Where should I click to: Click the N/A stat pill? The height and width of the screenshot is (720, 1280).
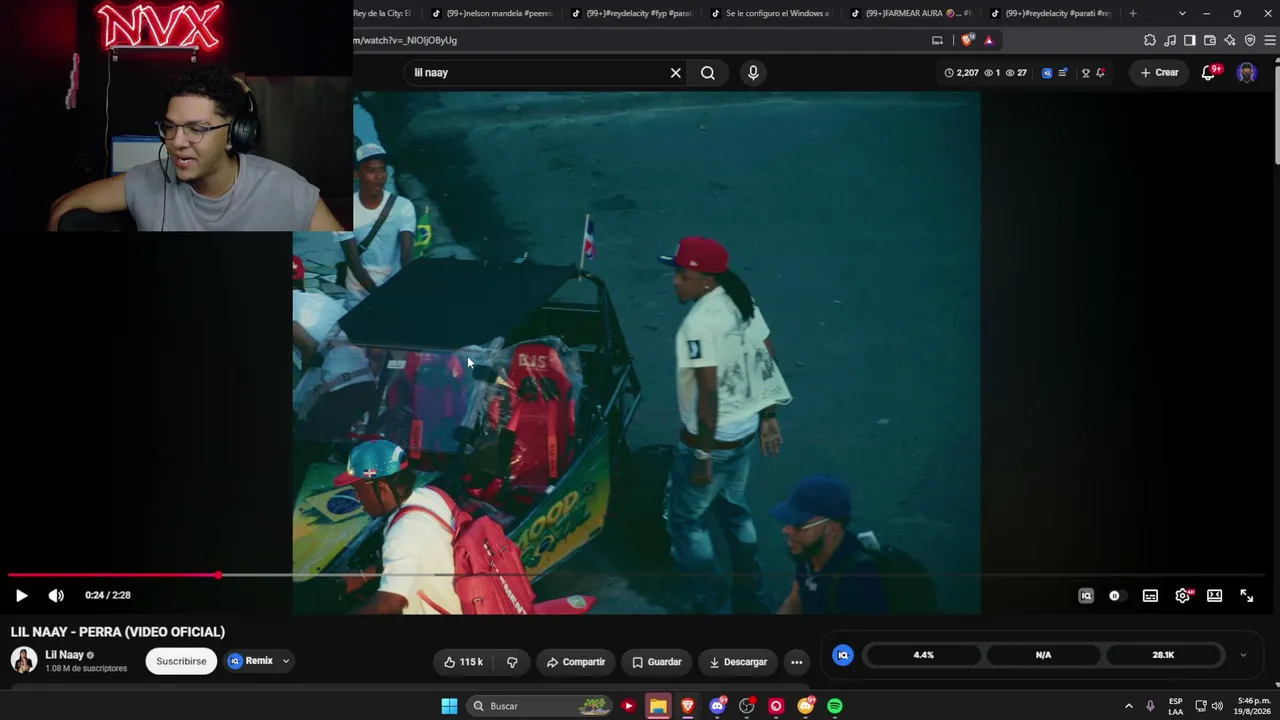point(1043,655)
